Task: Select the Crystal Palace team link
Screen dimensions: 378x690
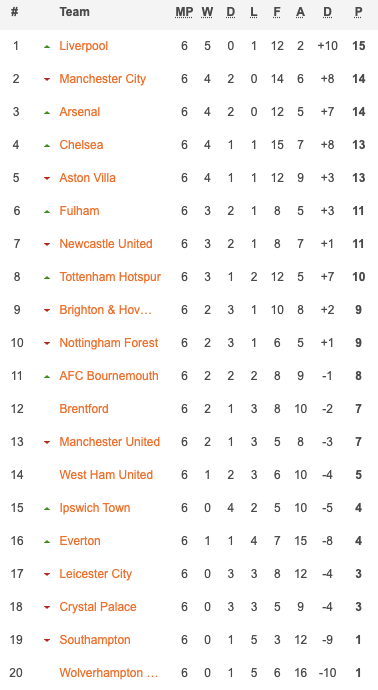Action: coord(98,607)
